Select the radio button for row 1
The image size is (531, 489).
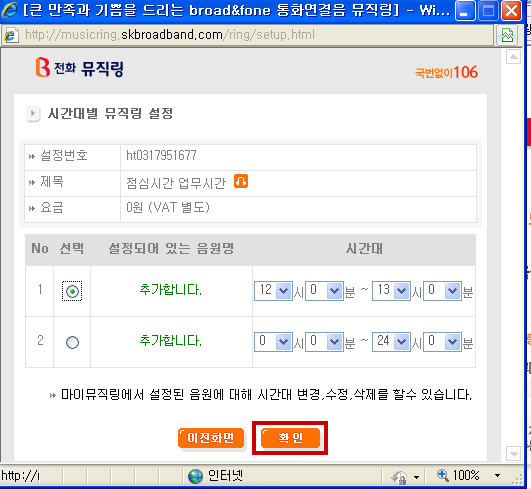pyautogui.click(x=72, y=291)
